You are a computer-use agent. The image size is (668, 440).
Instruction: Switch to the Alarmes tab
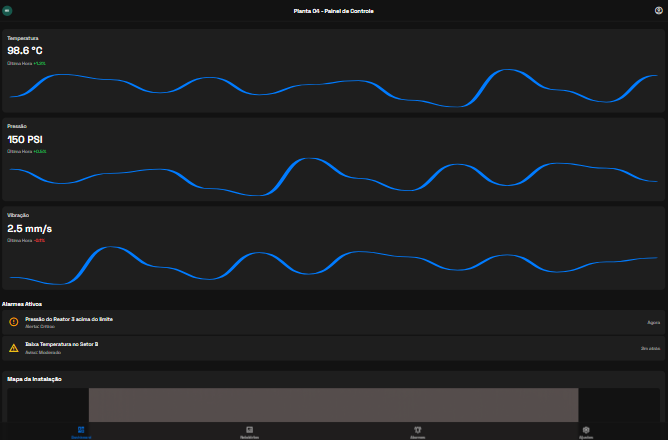418,437
